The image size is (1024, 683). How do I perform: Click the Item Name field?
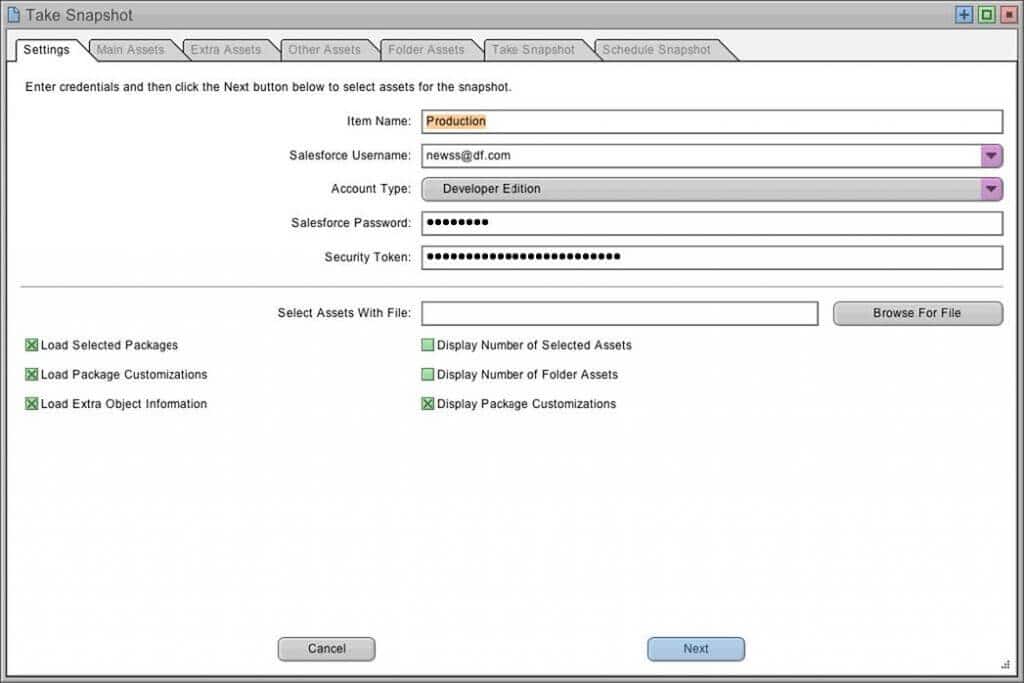pos(712,121)
